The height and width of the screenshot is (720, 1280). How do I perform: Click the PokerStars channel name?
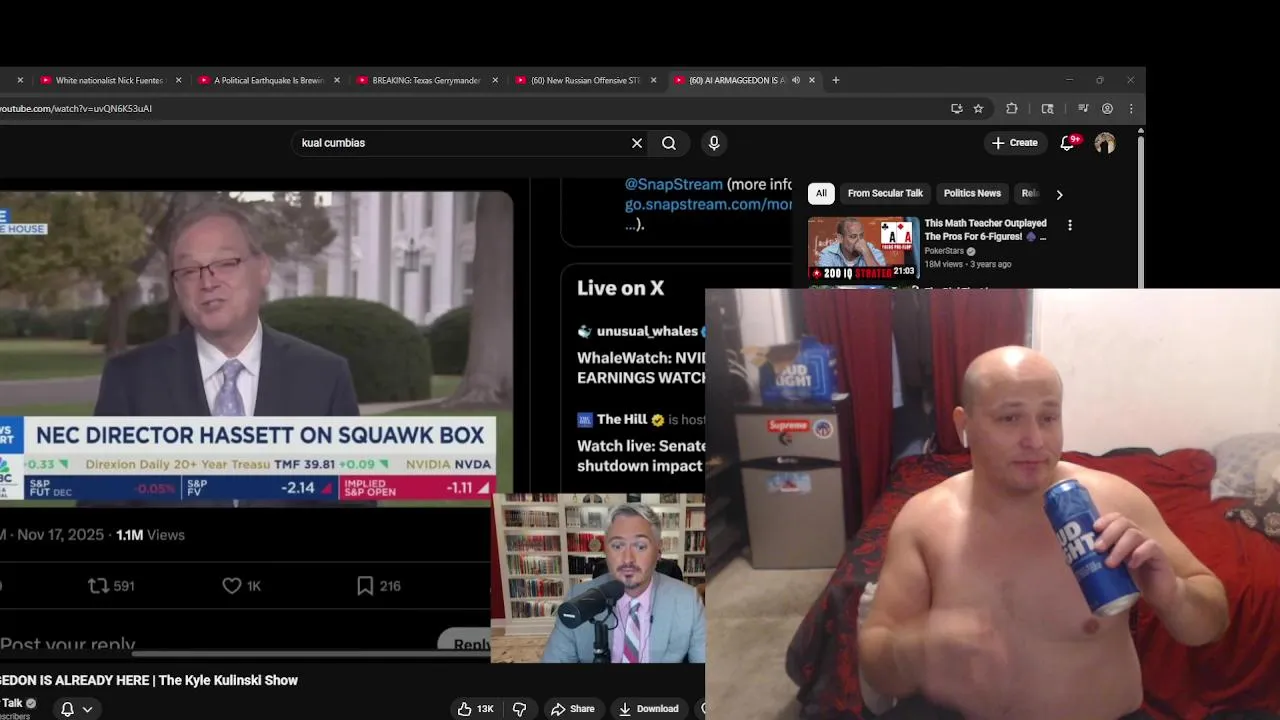[943, 251]
